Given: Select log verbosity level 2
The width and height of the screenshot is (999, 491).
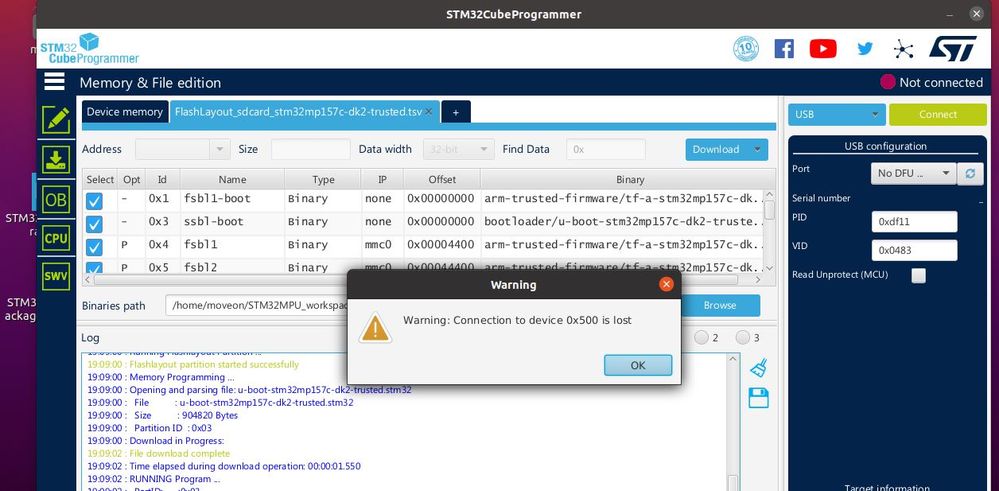Looking at the screenshot, I should [701, 338].
